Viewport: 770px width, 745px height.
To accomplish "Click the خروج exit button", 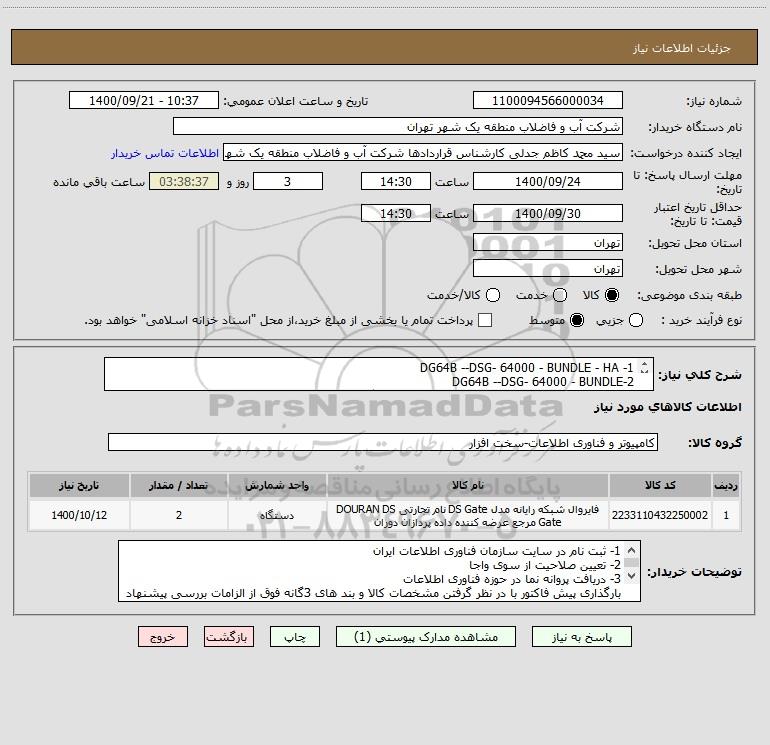I will tap(163, 637).
